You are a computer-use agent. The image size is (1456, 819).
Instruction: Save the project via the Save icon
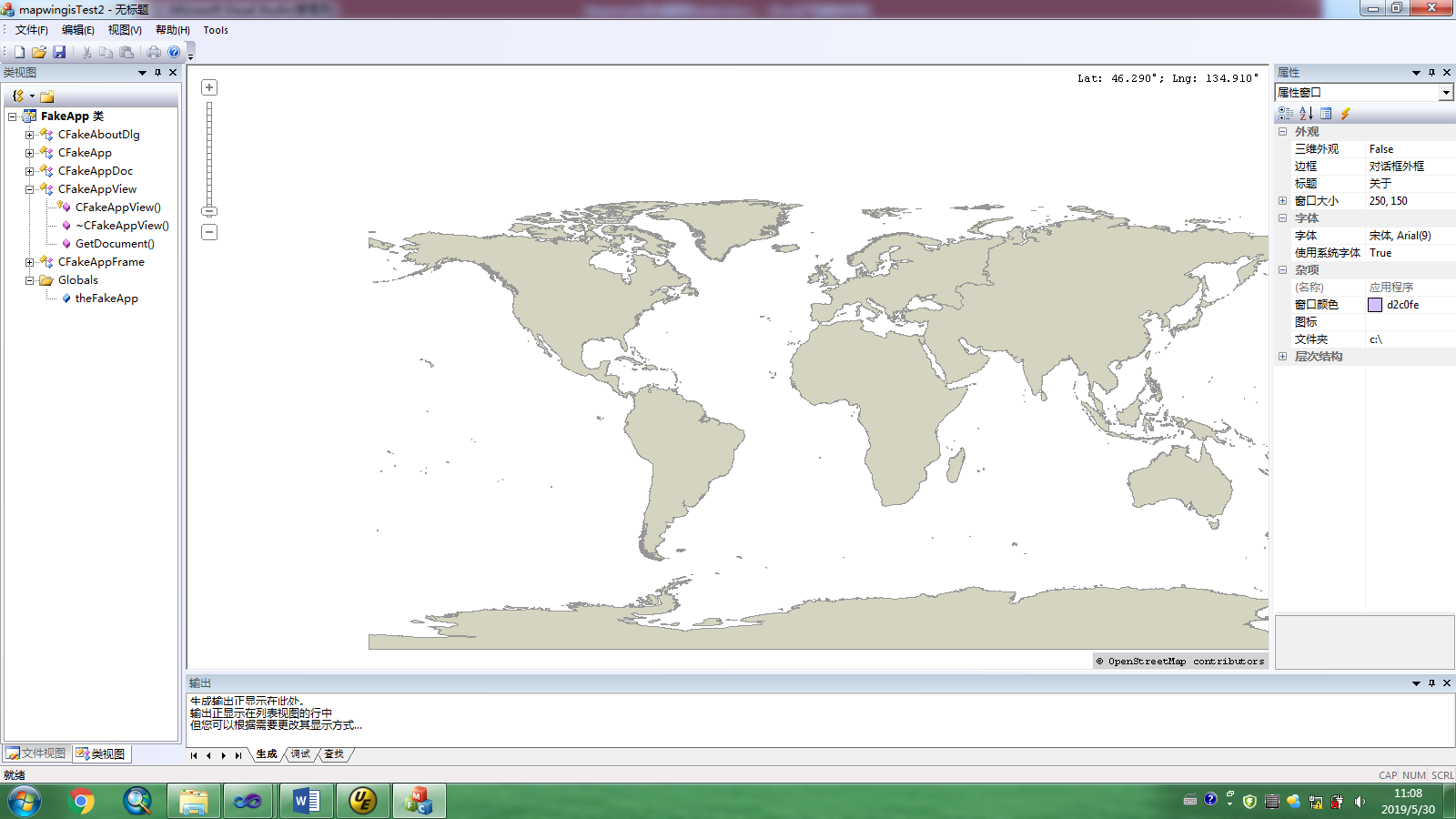tap(60, 52)
